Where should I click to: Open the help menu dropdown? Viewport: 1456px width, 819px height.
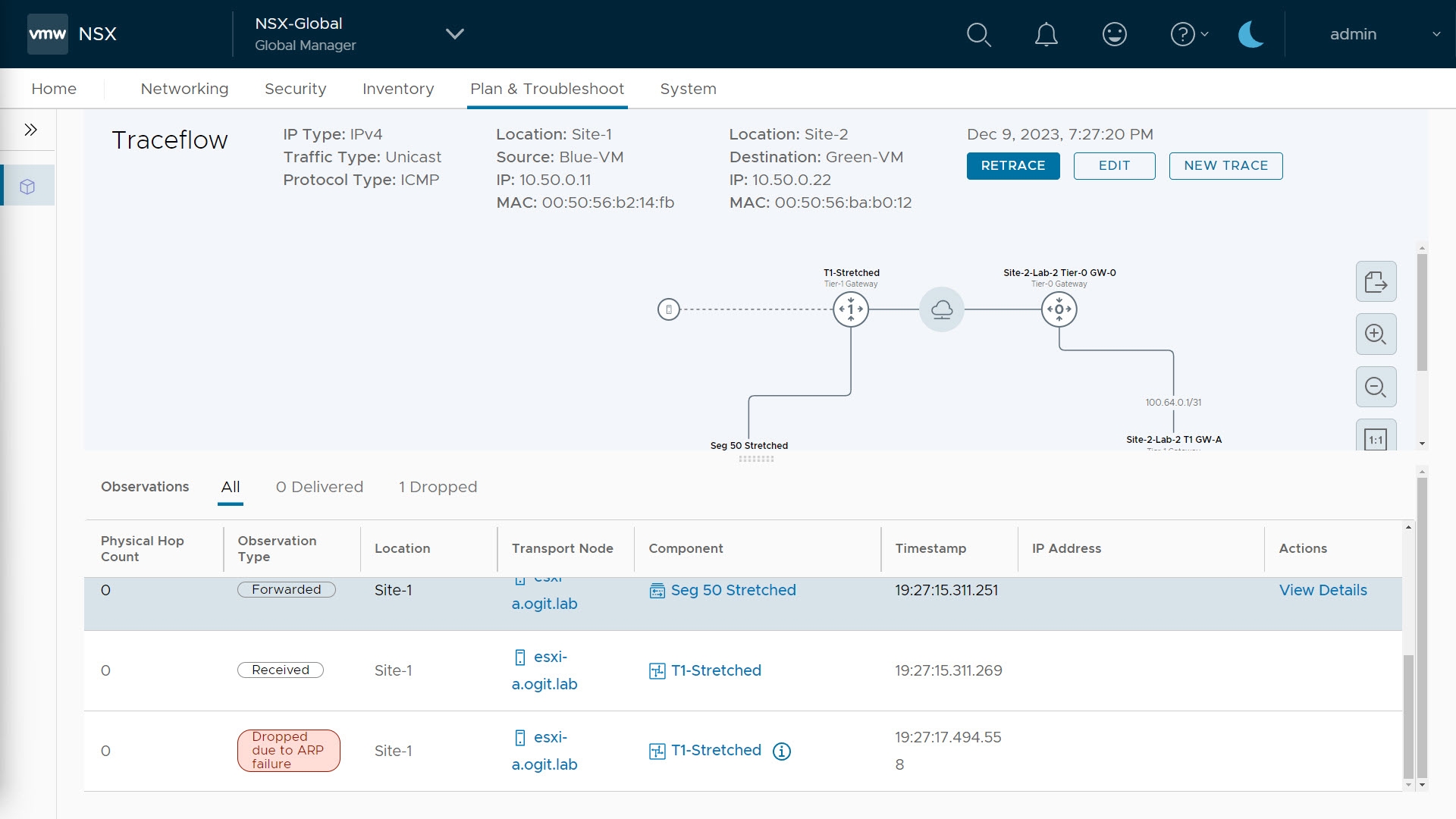tap(1189, 34)
